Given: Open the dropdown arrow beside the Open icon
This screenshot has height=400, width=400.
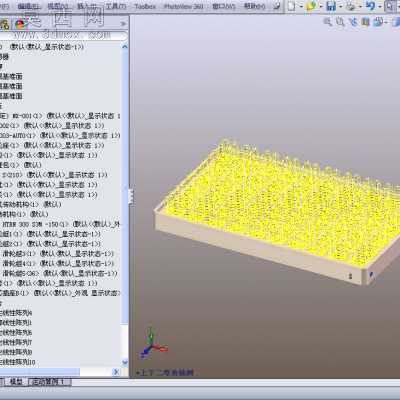Looking at the screenshot, I should (x=321, y=6).
